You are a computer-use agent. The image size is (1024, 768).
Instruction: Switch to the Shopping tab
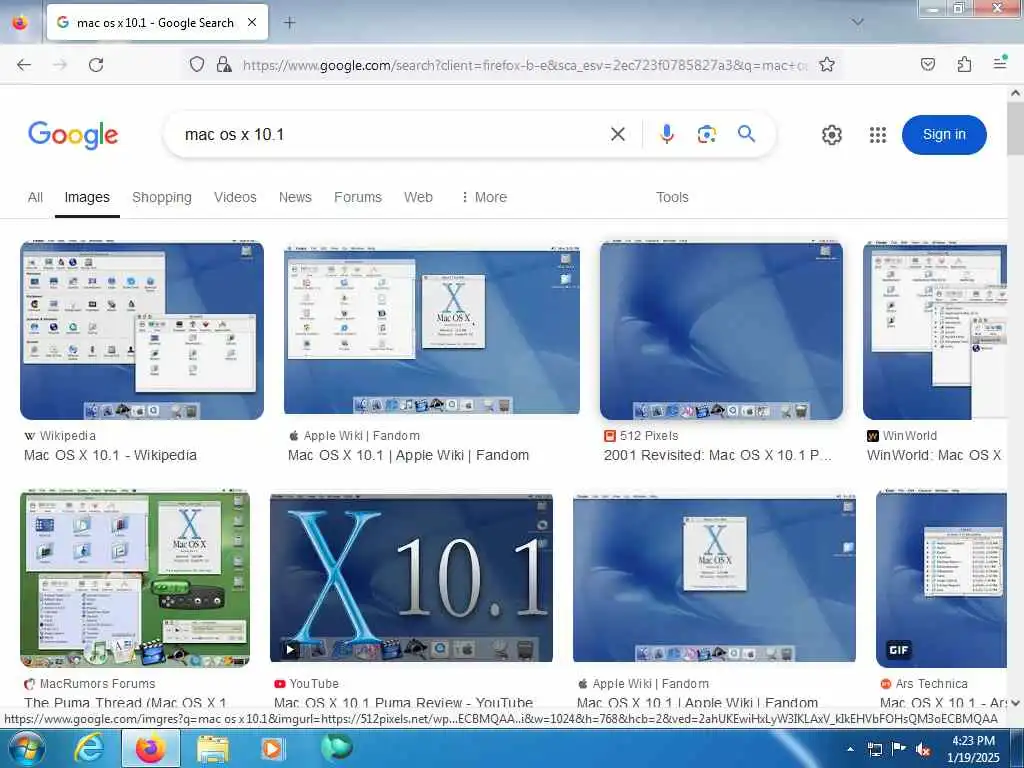click(162, 197)
